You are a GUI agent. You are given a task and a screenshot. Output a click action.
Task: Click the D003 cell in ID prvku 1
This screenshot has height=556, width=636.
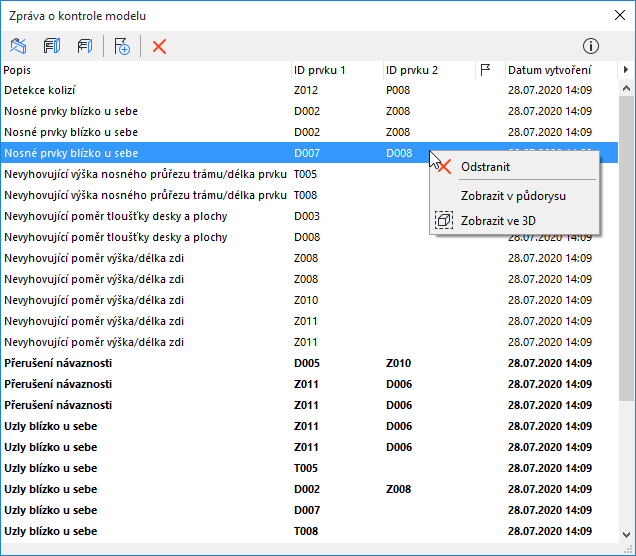[307, 216]
